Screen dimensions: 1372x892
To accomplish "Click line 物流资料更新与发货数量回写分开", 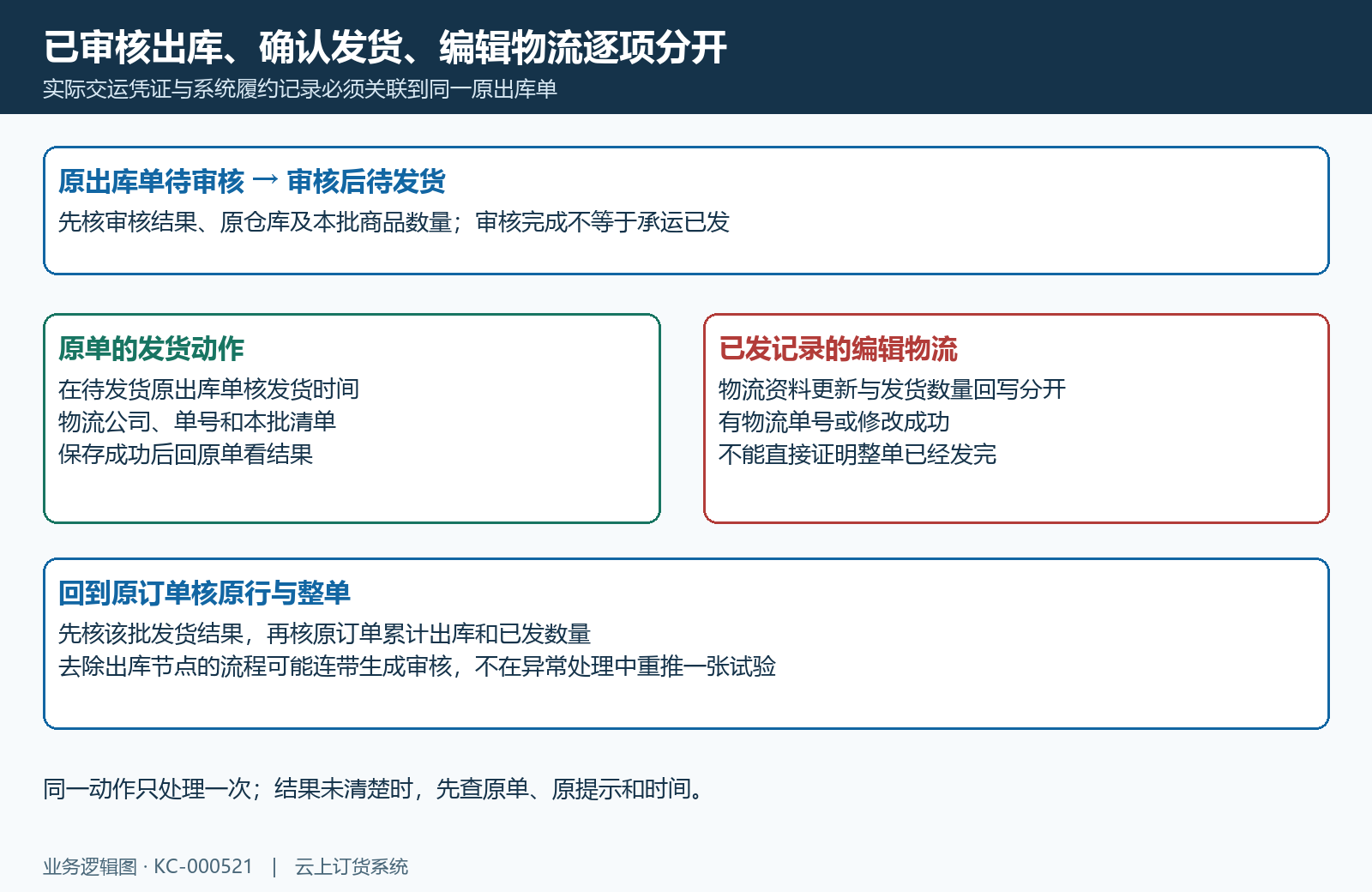I will coord(892,389).
